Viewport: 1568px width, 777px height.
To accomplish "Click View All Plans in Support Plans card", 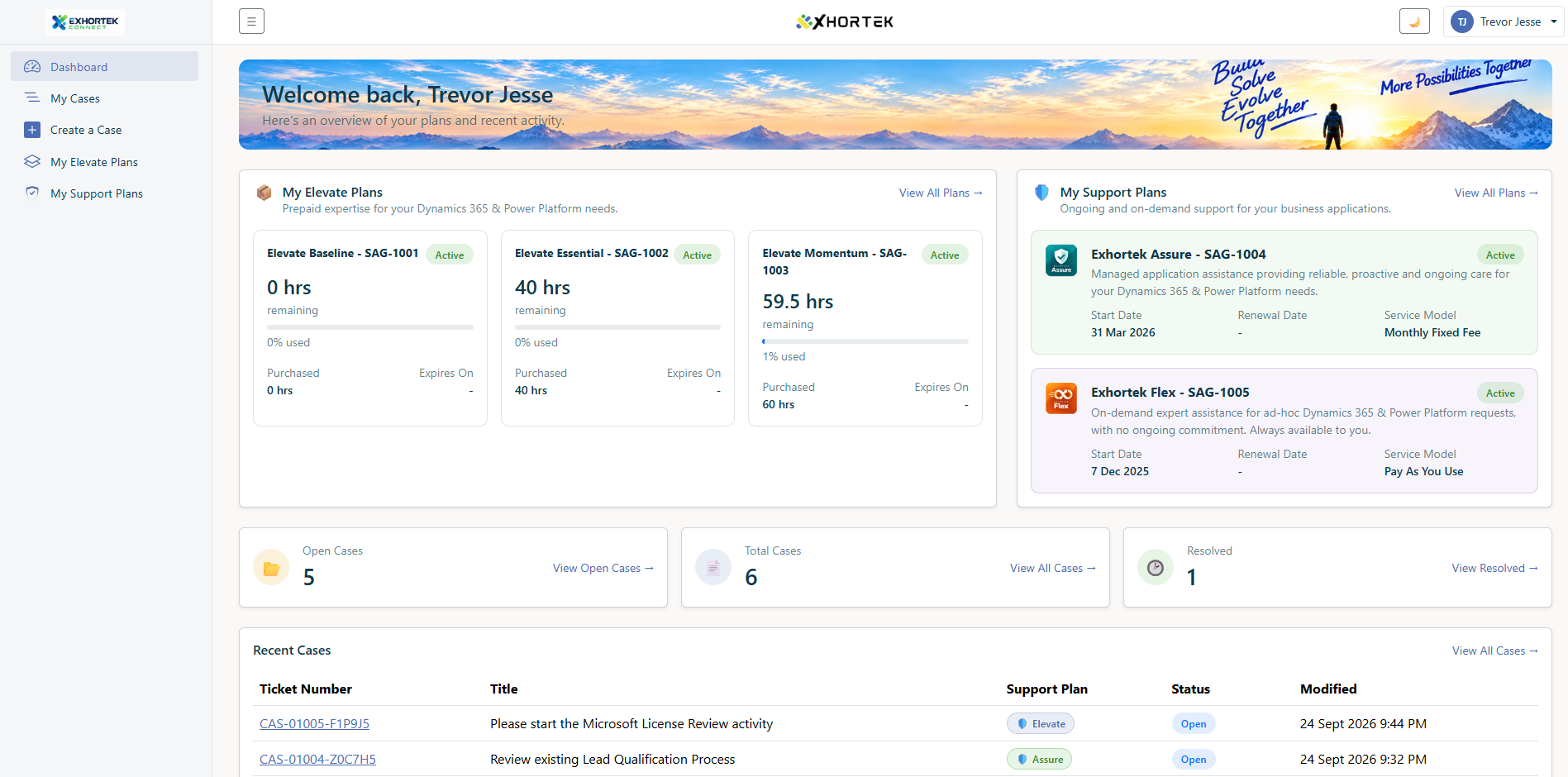I will 1496,193.
